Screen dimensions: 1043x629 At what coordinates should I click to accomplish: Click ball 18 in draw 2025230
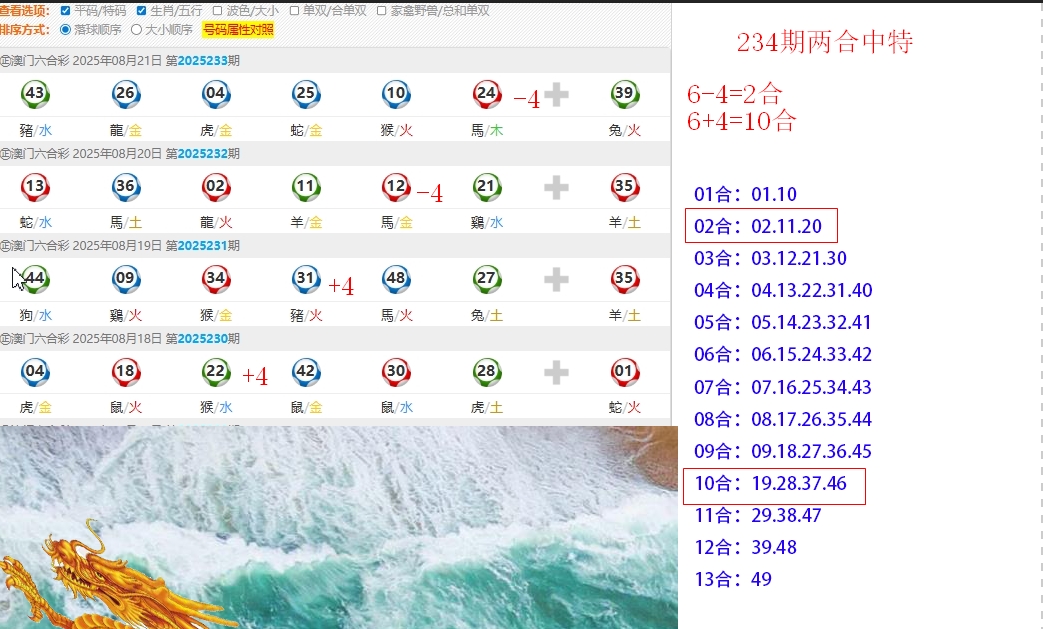coord(126,372)
